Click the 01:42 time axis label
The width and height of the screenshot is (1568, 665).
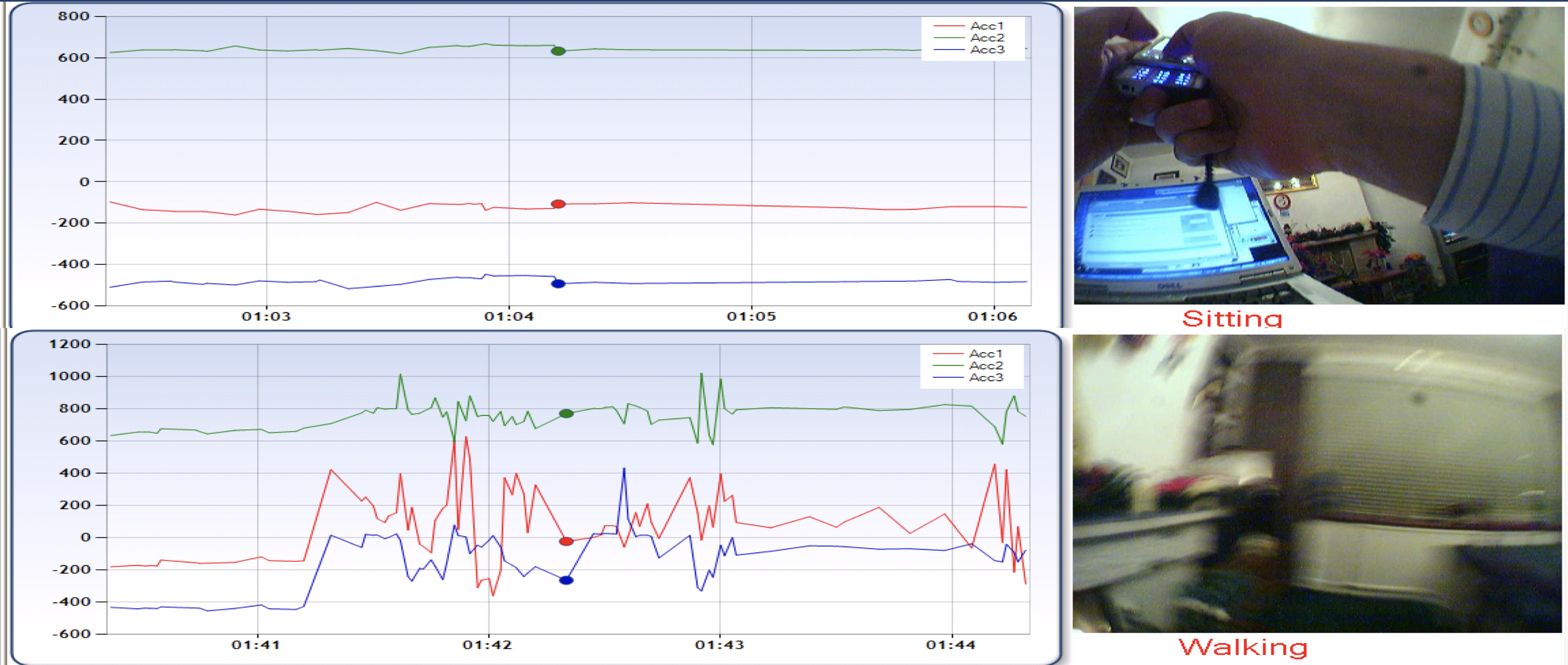(x=487, y=645)
